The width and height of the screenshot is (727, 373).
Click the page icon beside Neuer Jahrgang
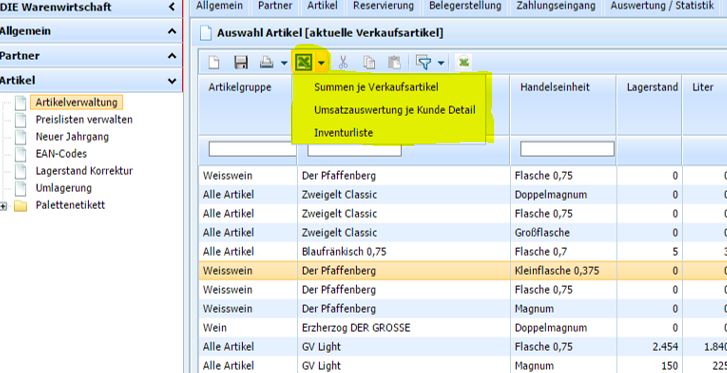click(20, 137)
